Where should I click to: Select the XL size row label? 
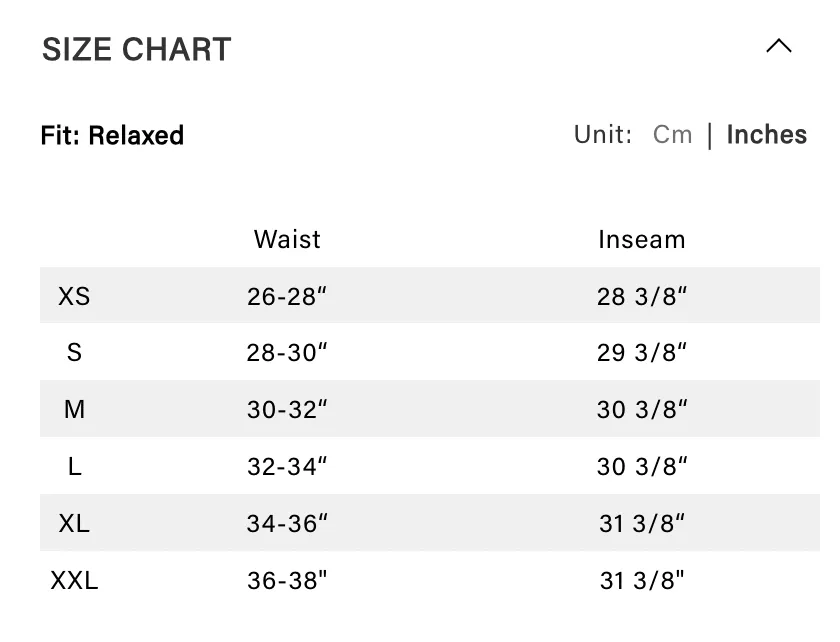pyautogui.click(x=74, y=524)
